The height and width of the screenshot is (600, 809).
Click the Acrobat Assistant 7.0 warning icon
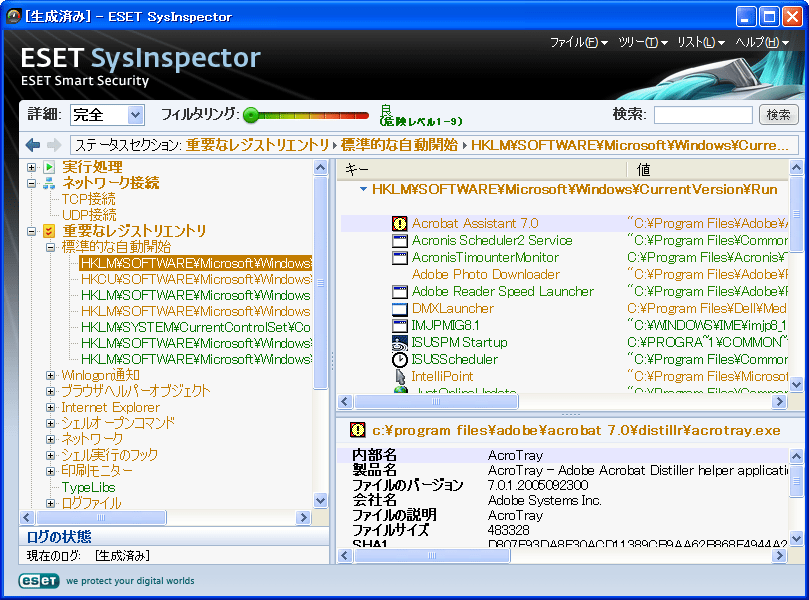pyautogui.click(x=399, y=223)
